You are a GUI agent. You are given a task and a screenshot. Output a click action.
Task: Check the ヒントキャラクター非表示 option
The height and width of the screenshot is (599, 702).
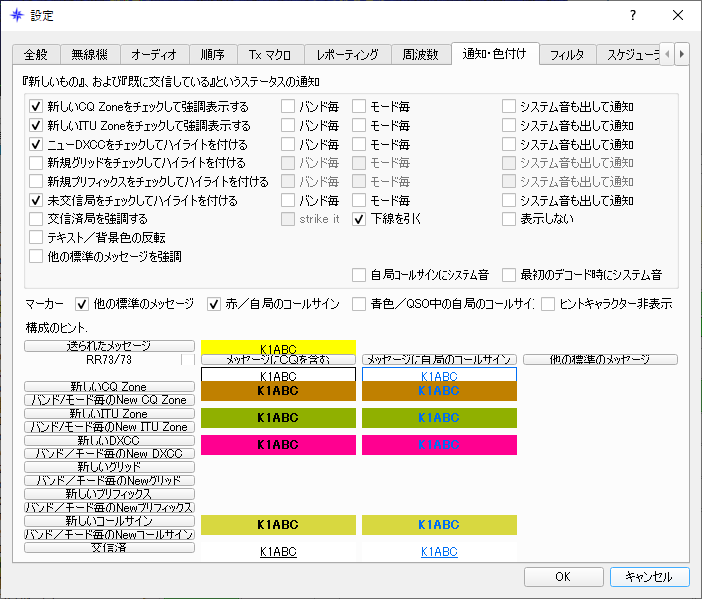(x=548, y=304)
